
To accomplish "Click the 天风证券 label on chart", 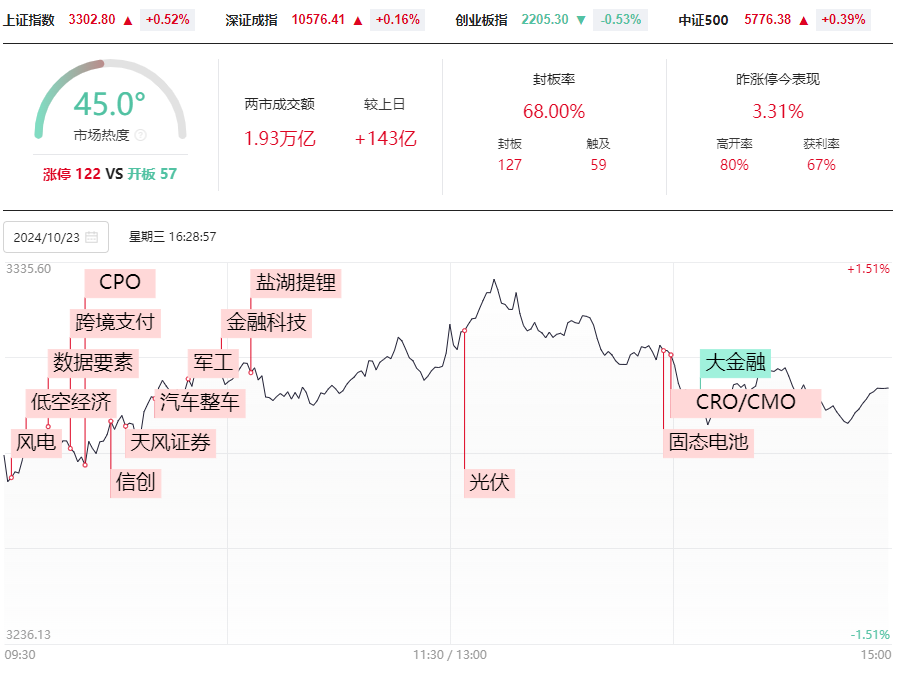I will (x=170, y=442).
